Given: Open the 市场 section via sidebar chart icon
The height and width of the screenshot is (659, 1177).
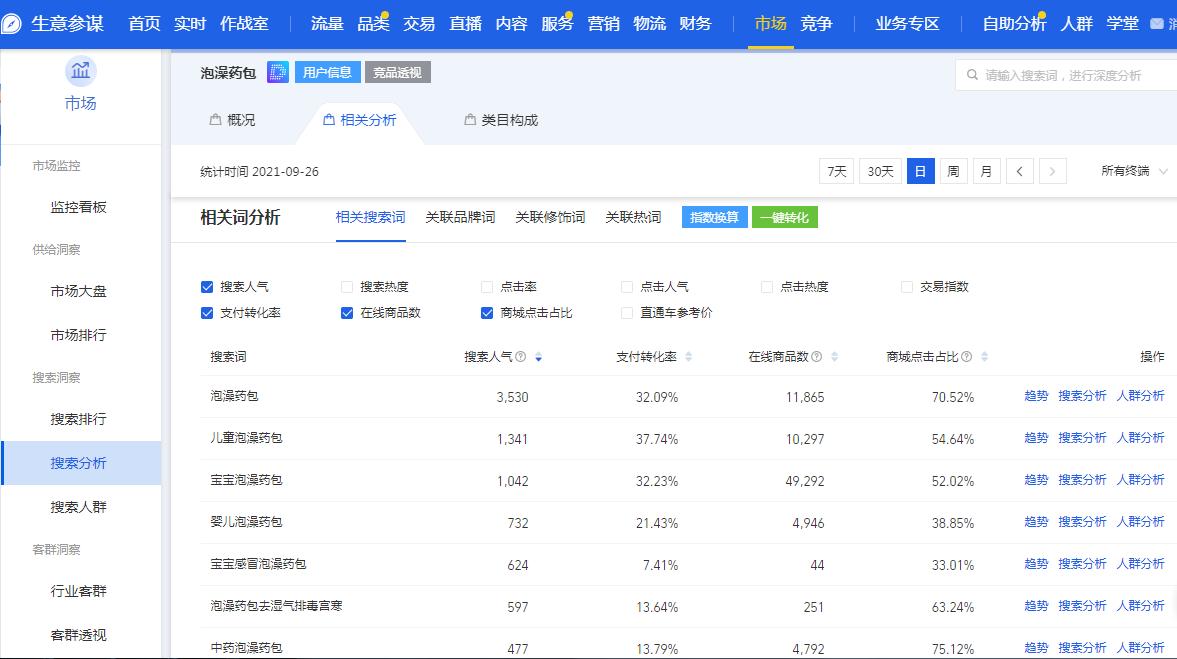Looking at the screenshot, I should (79, 70).
